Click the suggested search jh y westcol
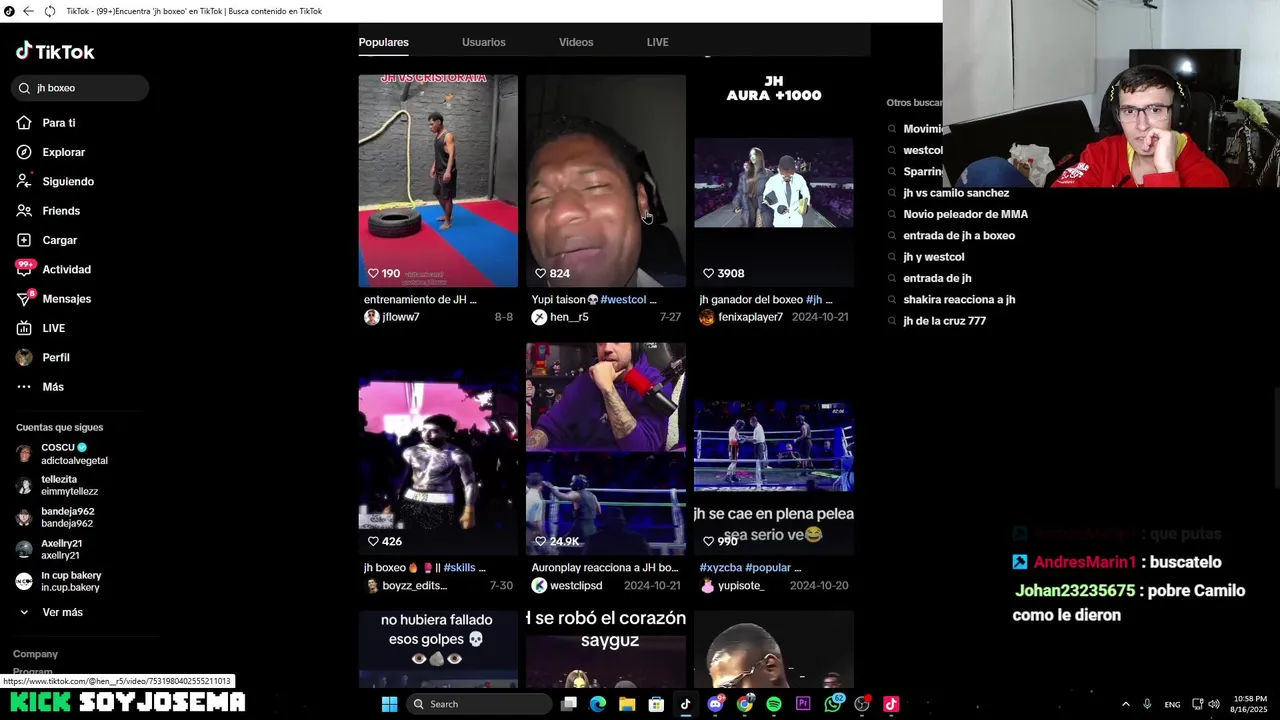 933,257
